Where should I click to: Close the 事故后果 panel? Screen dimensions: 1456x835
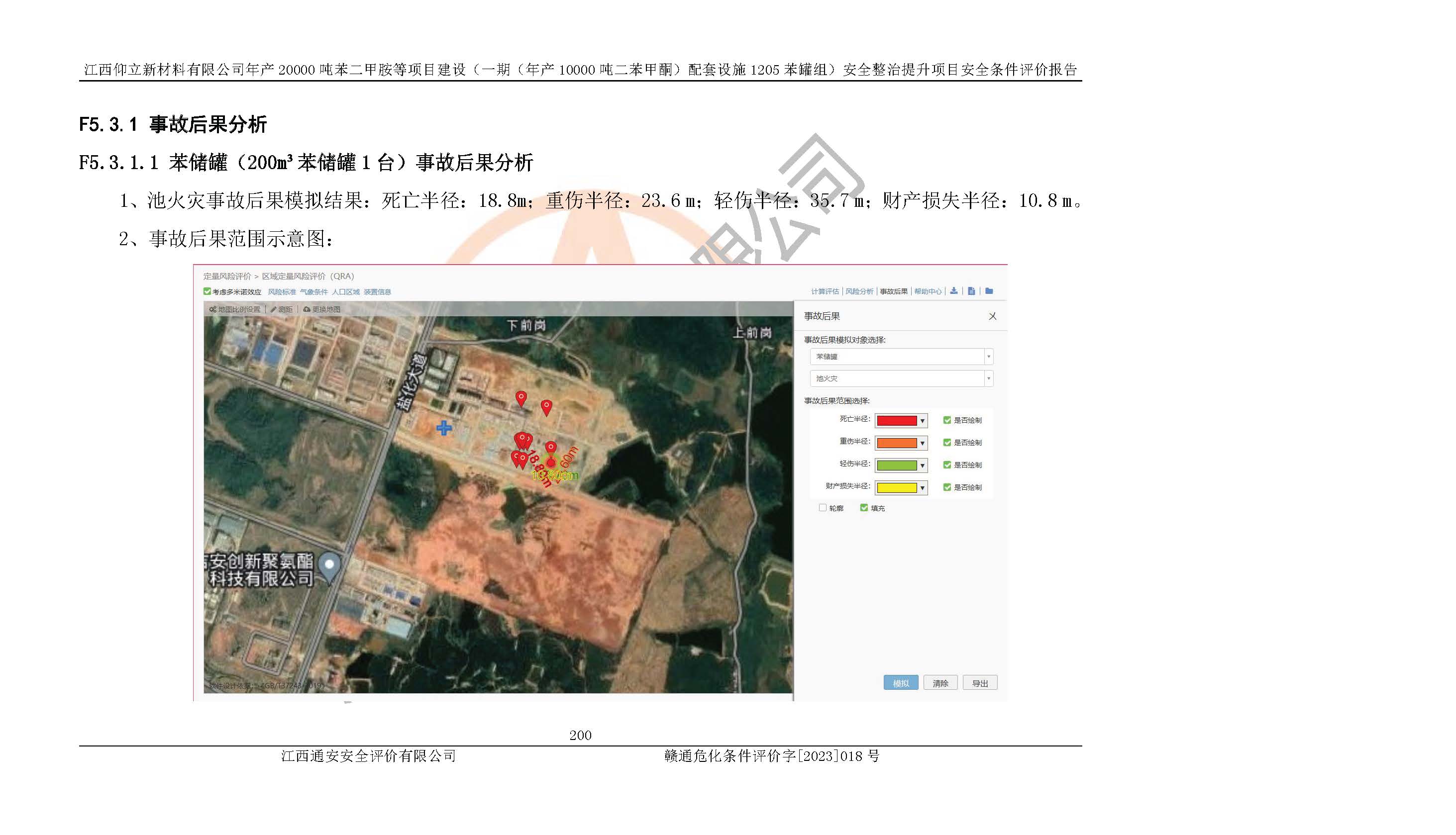pyautogui.click(x=992, y=317)
